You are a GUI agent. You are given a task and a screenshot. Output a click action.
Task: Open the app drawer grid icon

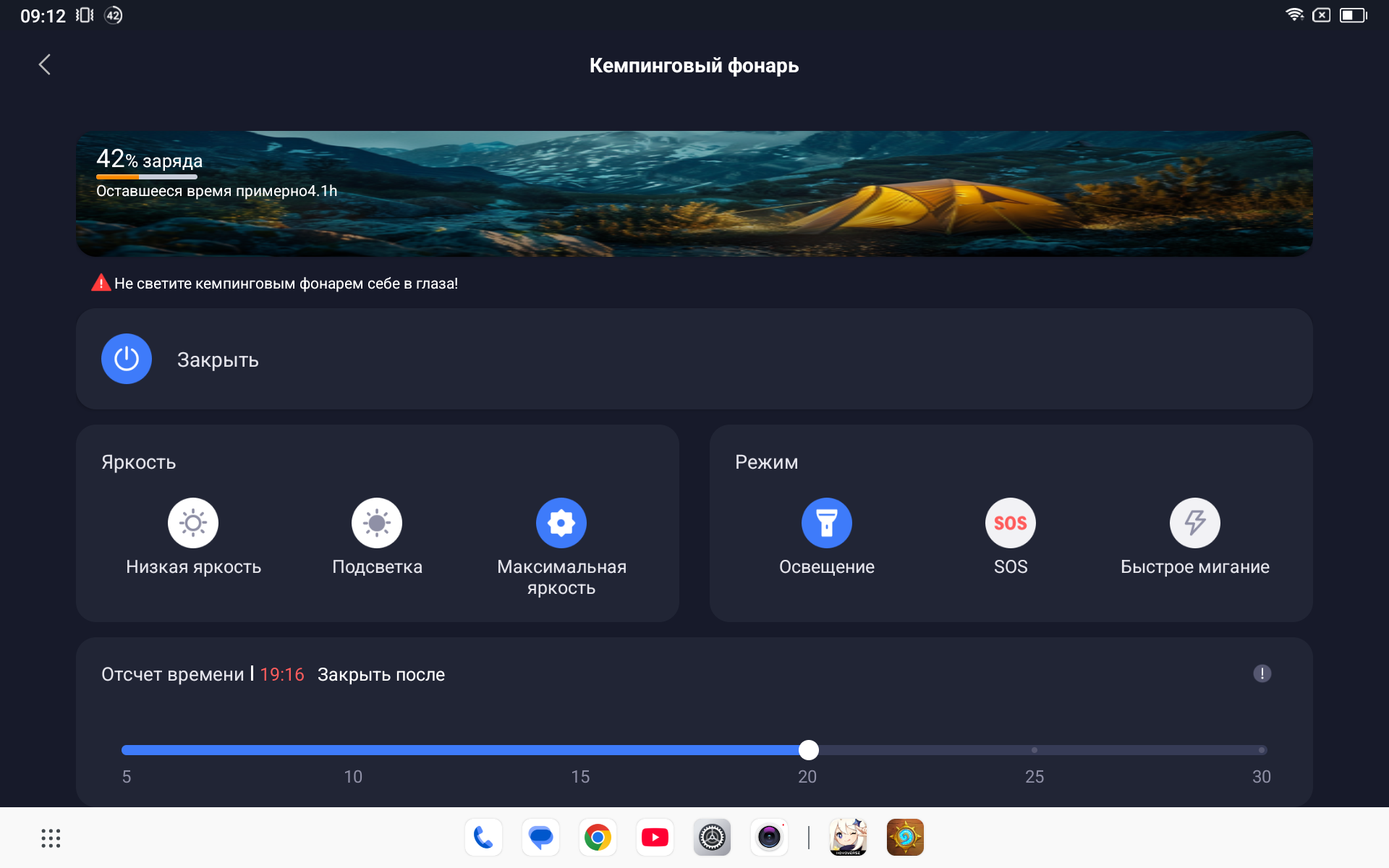pos(51,838)
